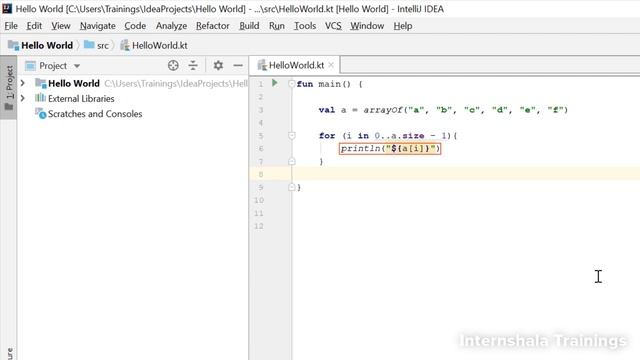The width and height of the screenshot is (640, 360).
Task: Place the caret on highlighted empty line 8
Action: 465,174
